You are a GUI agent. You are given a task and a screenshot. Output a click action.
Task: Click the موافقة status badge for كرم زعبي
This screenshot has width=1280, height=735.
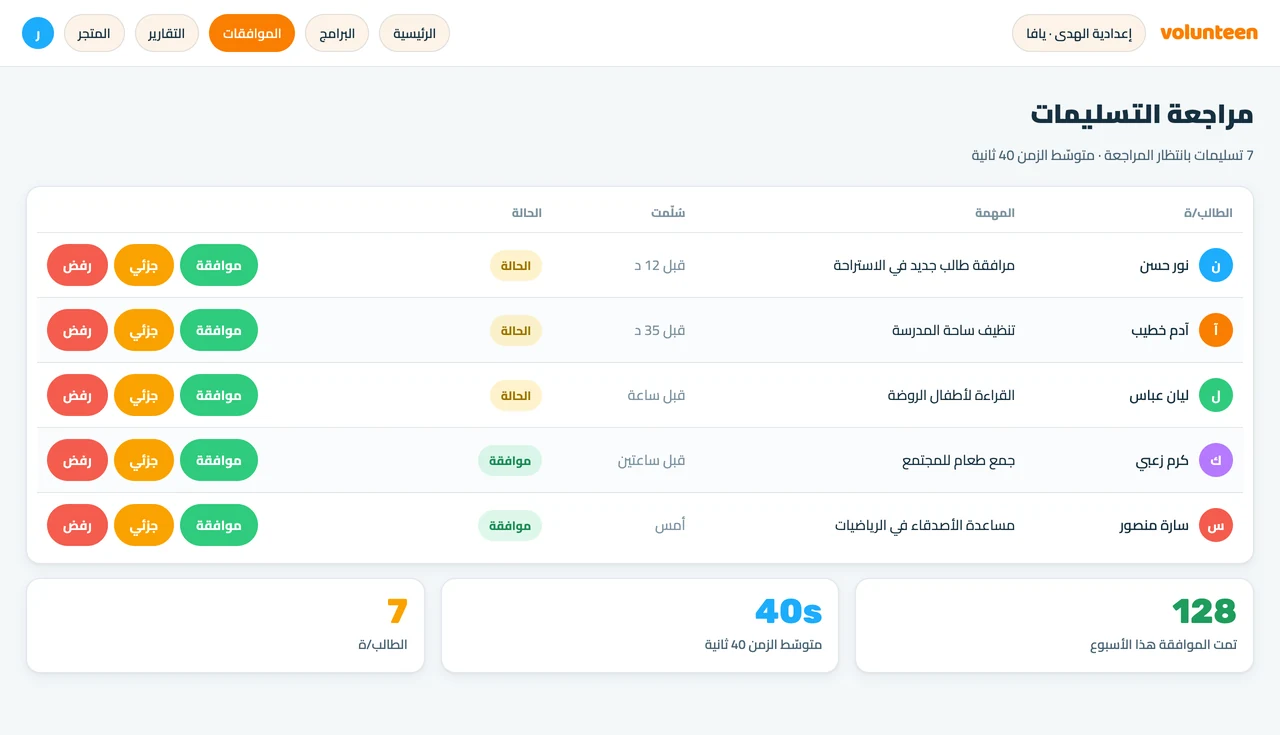click(510, 460)
